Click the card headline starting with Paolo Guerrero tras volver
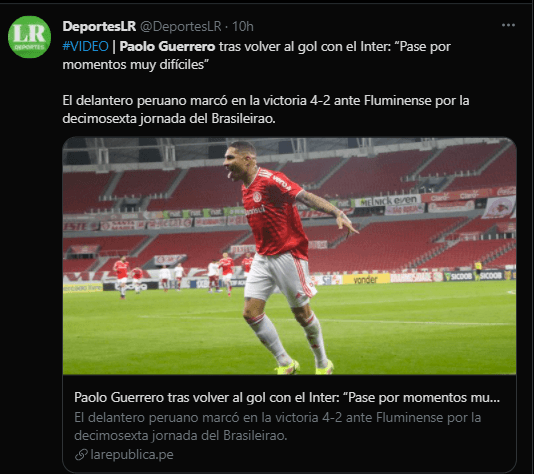Screen dimensions: 534x474 click(287, 397)
